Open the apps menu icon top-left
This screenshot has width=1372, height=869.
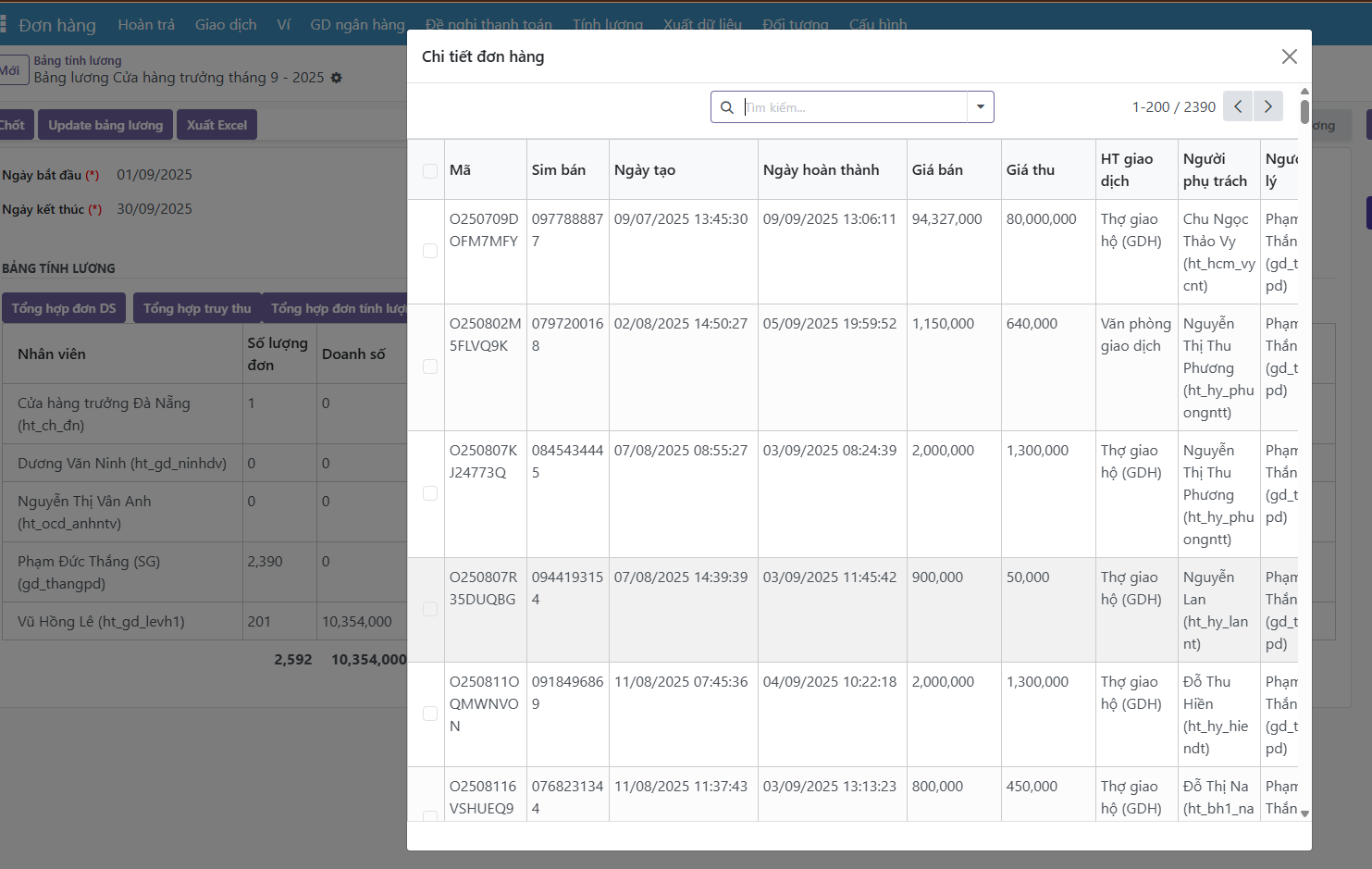click(x=4, y=24)
